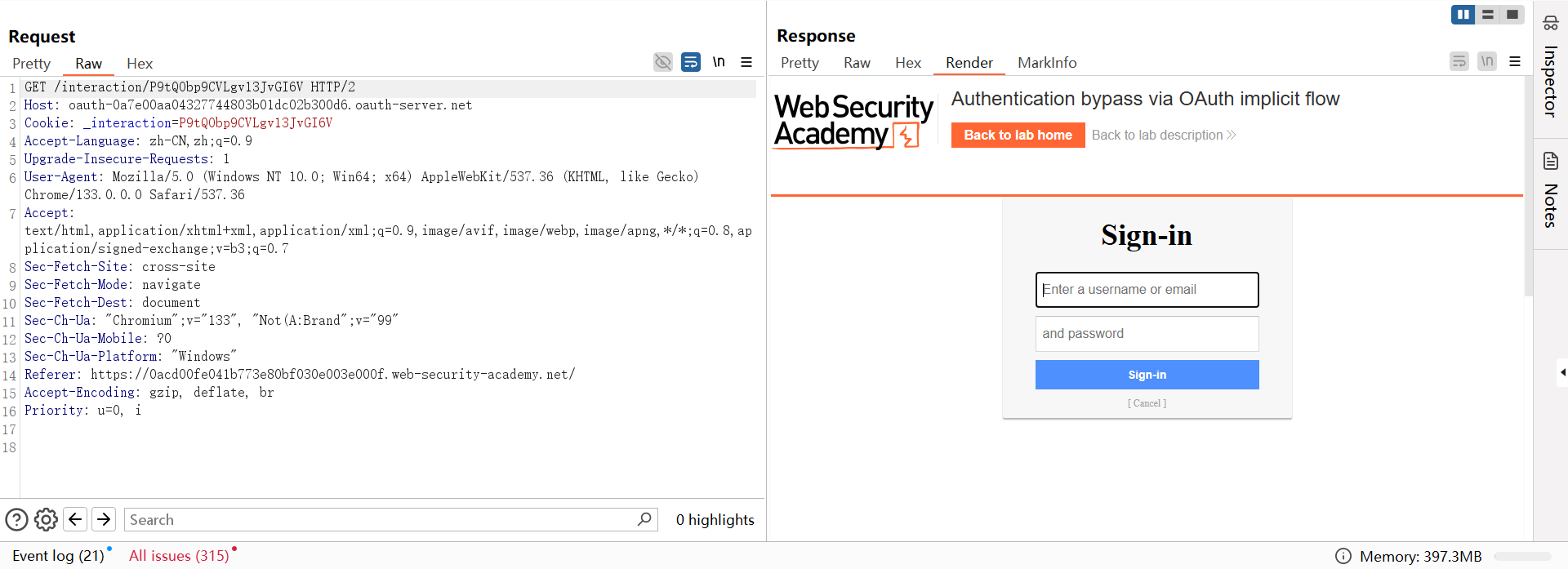Open response panel hamburger menu
Image resolution: width=1568 pixels, height=569 pixels.
[1515, 61]
